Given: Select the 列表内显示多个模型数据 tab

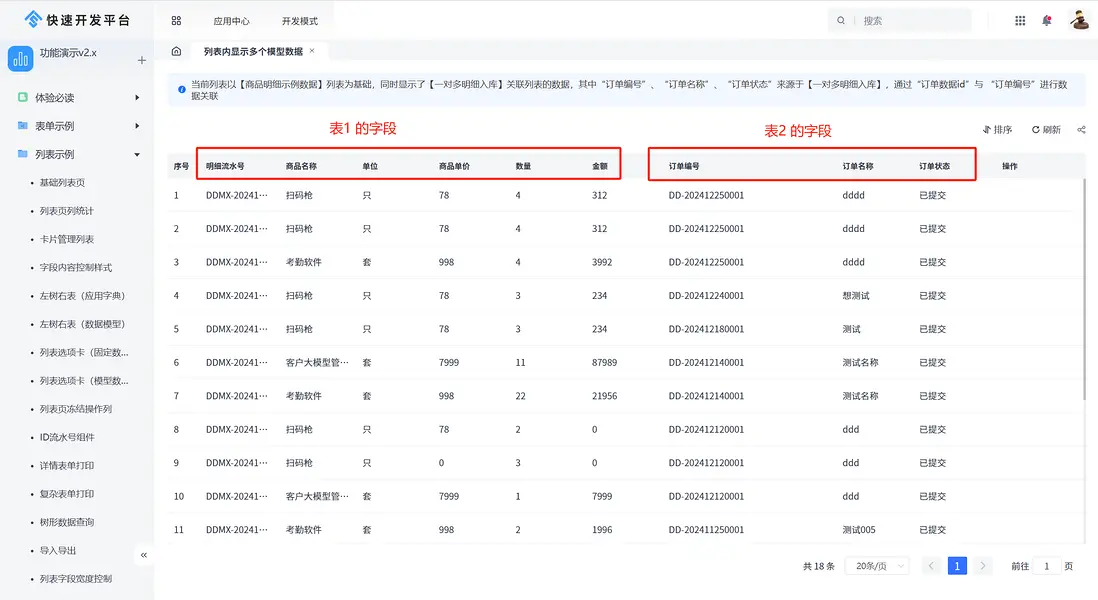Looking at the screenshot, I should (x=253, y=51).
